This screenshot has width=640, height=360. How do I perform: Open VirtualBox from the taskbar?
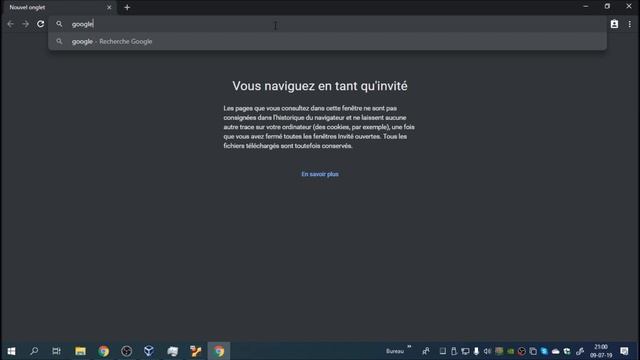149,351
